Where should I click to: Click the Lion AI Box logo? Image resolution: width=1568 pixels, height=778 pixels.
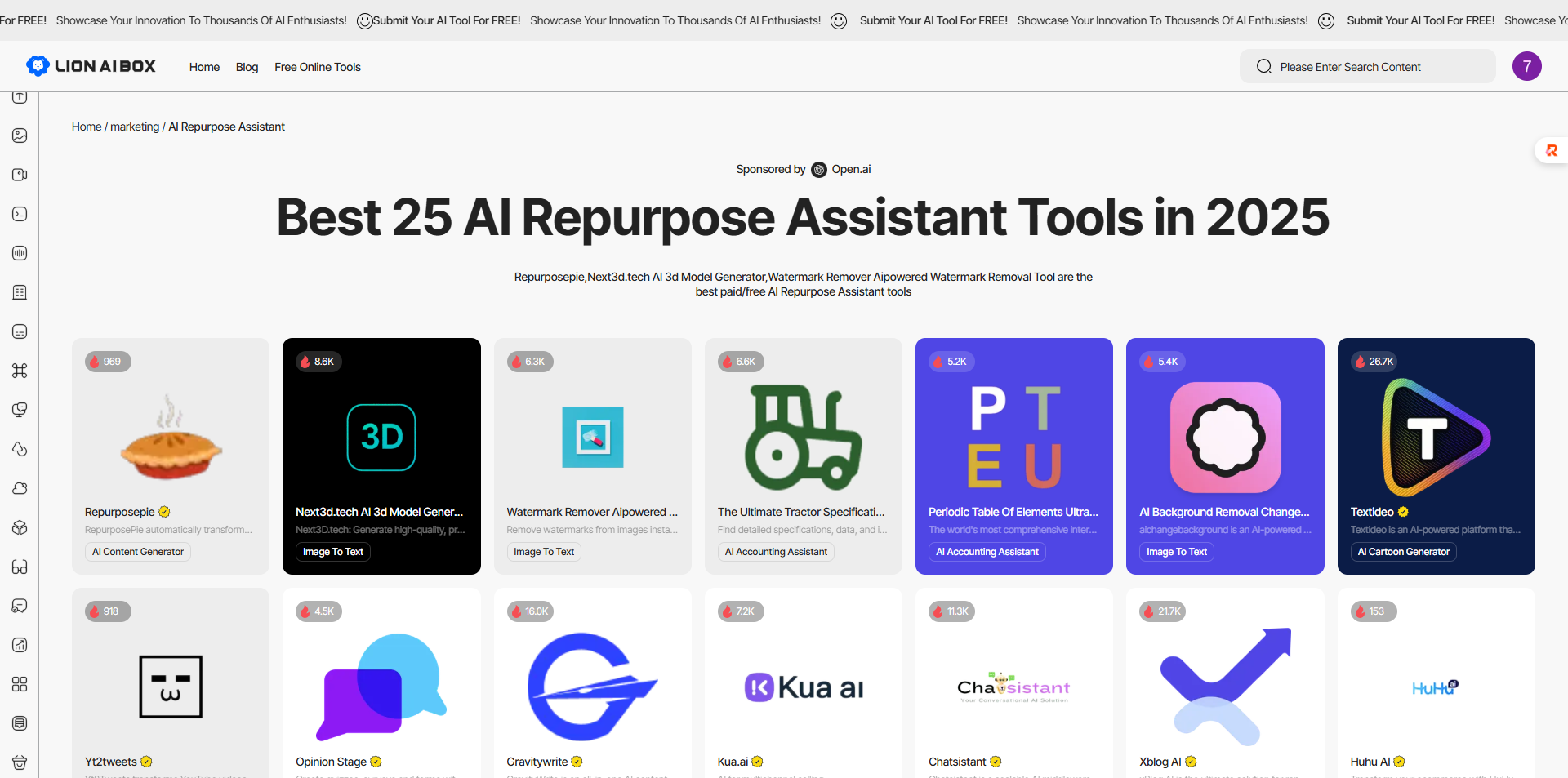[91, 66]
